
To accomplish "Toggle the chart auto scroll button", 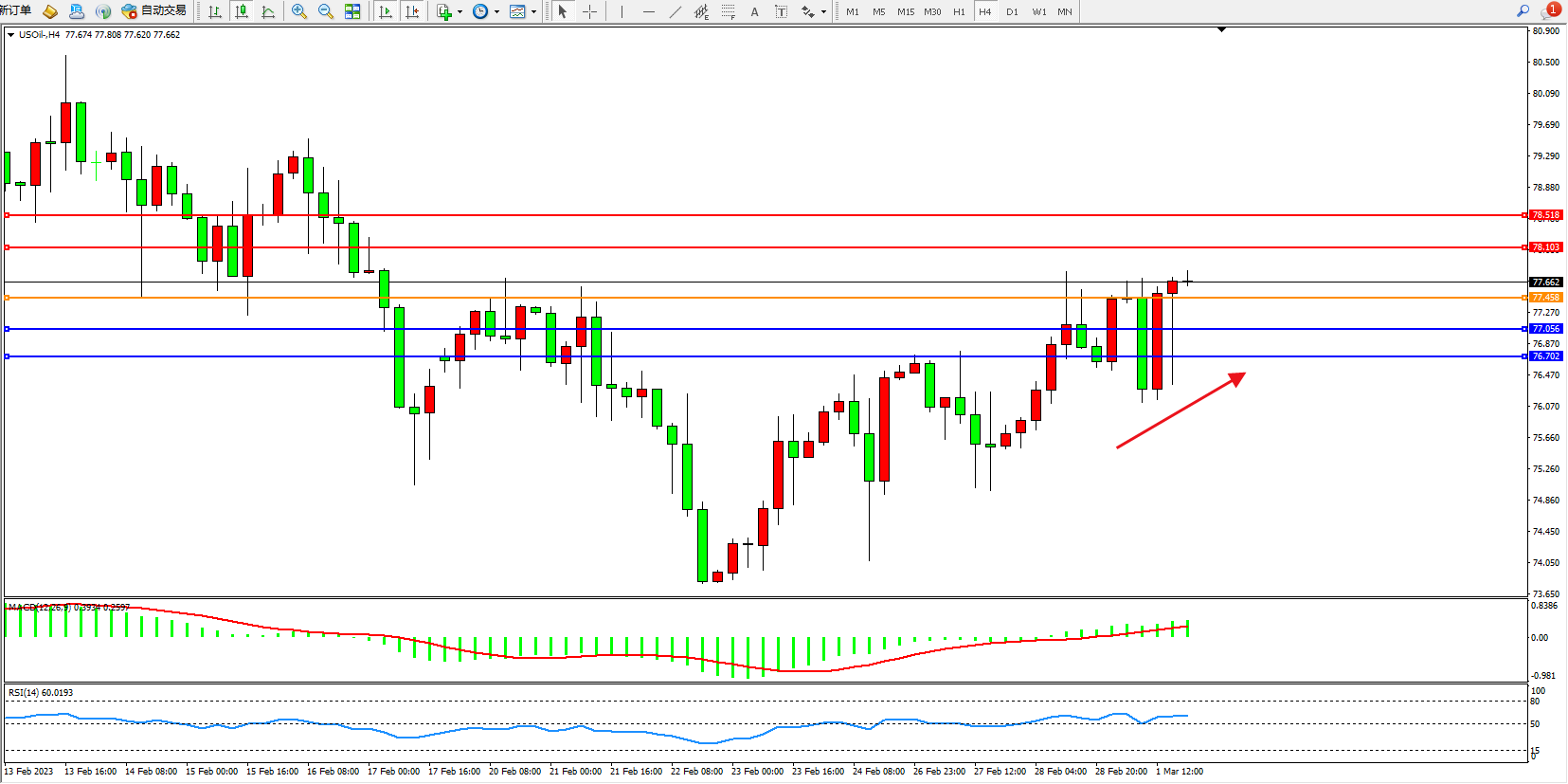I will click(x=385, y=11).
